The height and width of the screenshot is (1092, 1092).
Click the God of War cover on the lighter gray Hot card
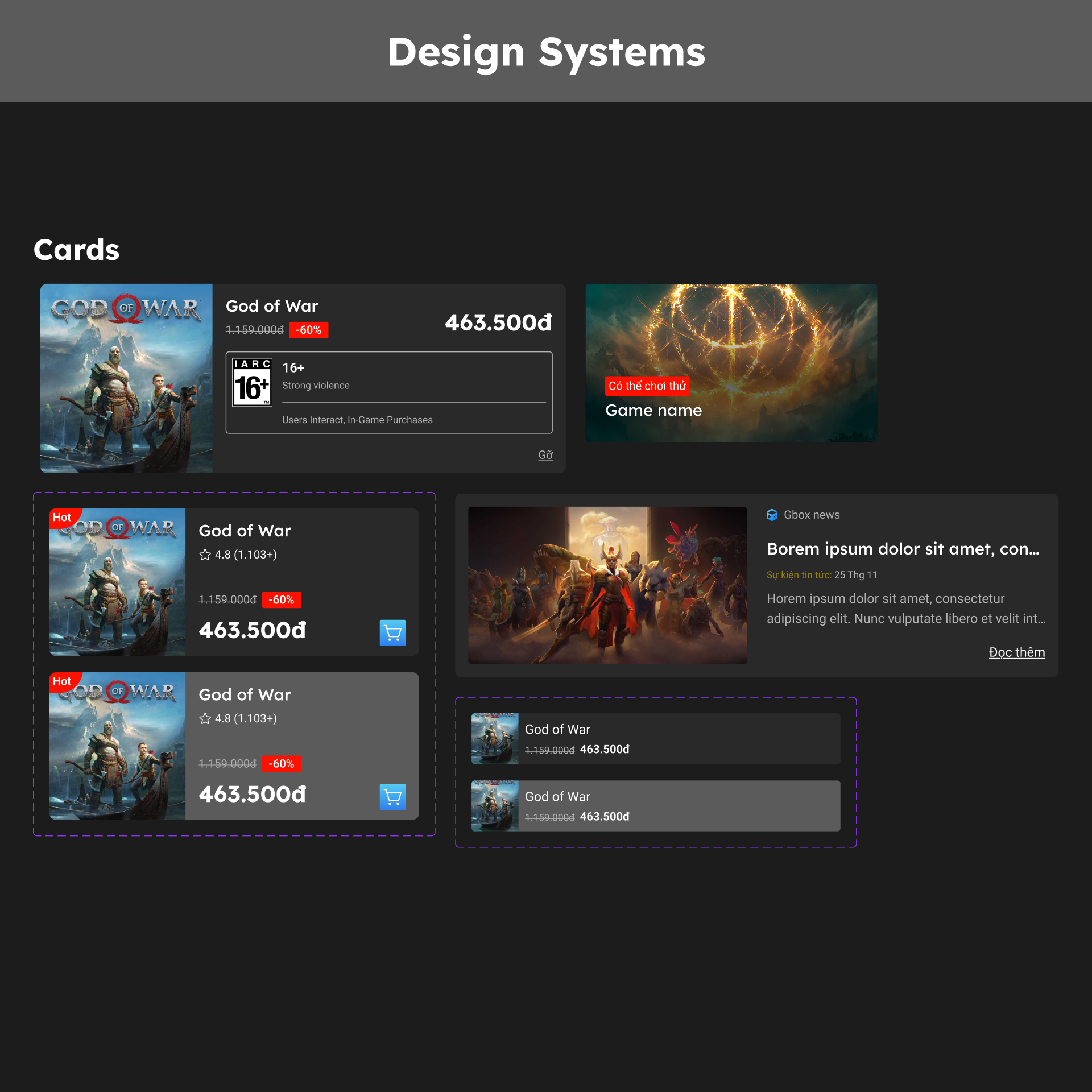[x=118, y=746]
